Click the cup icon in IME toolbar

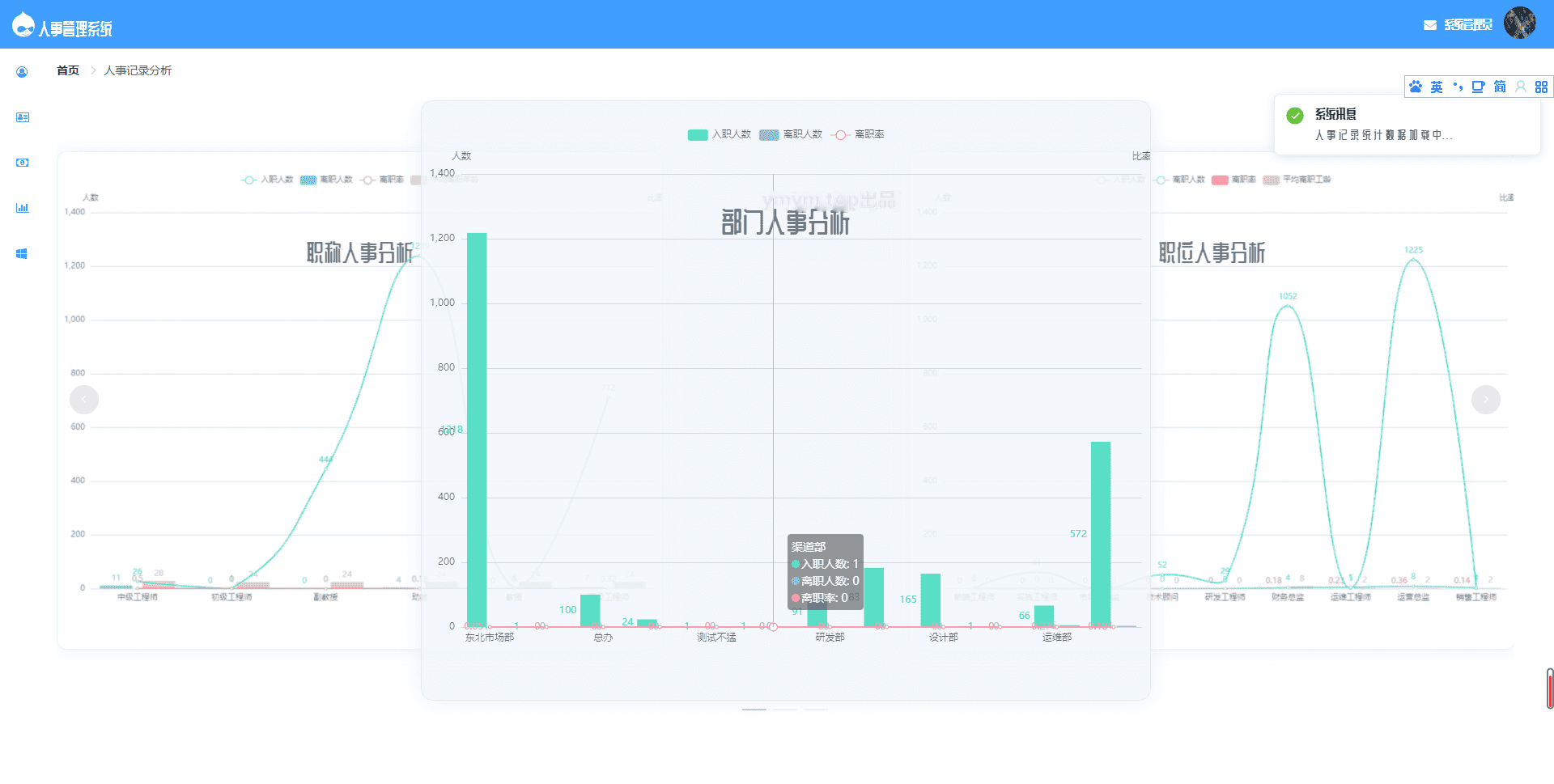1478,87
